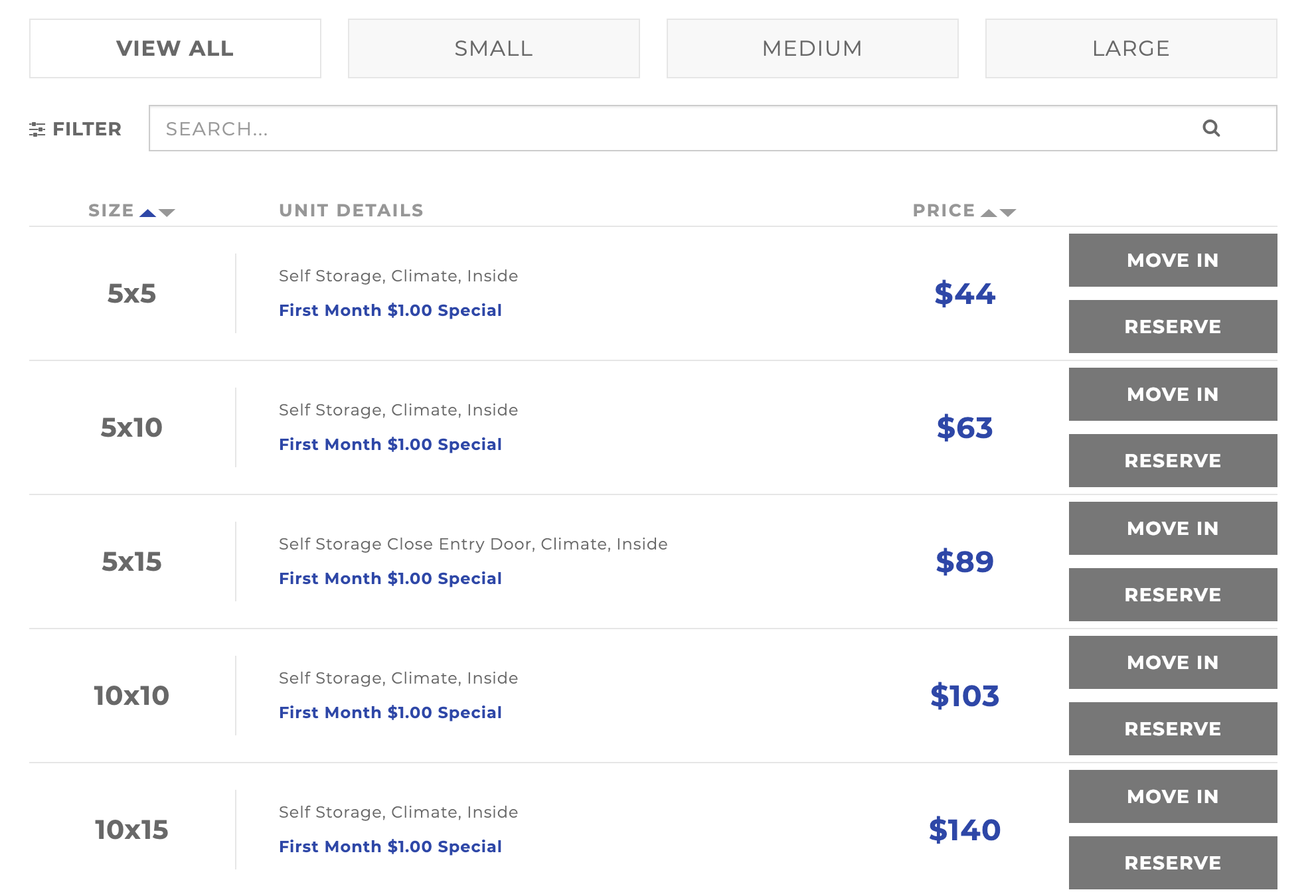
Task: Sort sizes descending with the down arrow
Action: tap(167, 214)
